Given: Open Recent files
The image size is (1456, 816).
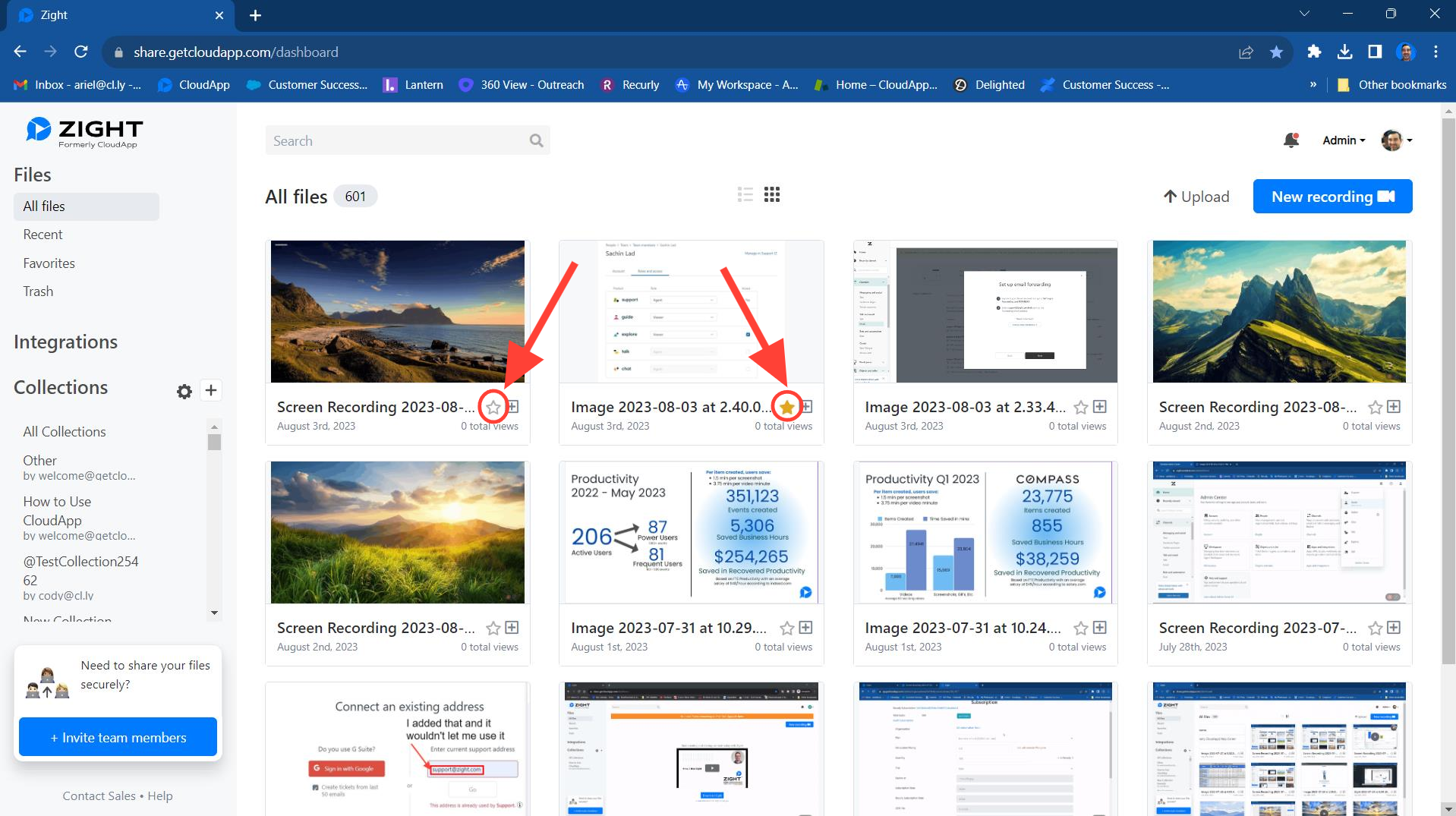Looking at the screenshot, I should coord(43,235).
